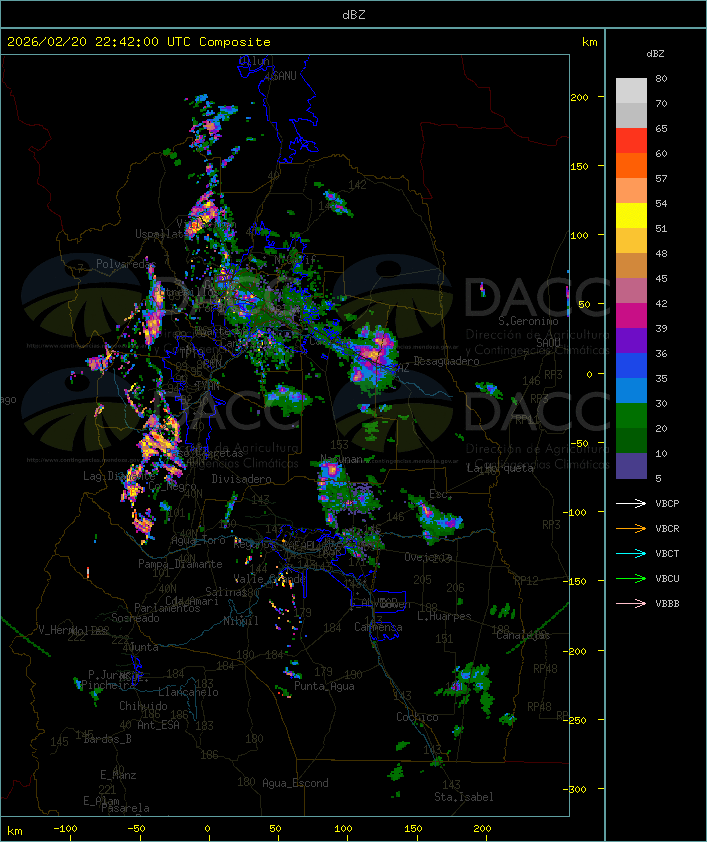The image size is (707, 842).
Task: Click the Pincheira map label
Action: tap(108, 685)
